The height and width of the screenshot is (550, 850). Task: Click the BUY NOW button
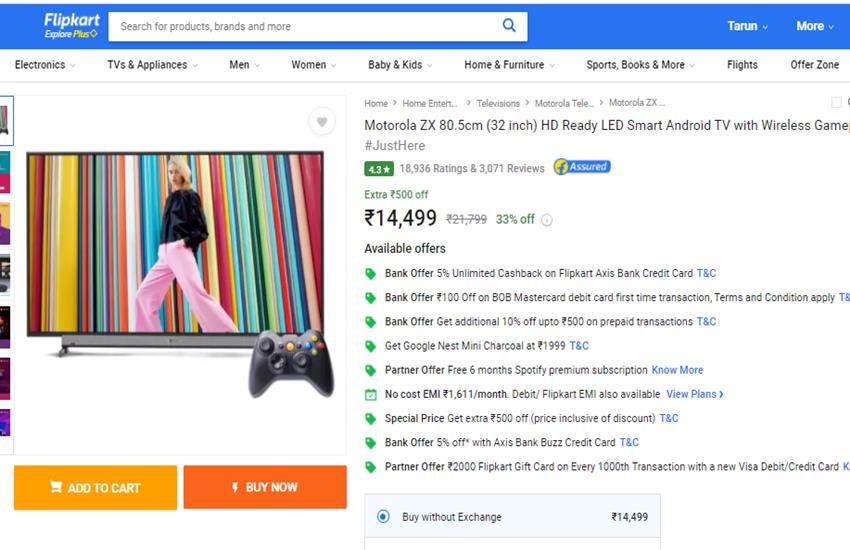tap(265, 487)
